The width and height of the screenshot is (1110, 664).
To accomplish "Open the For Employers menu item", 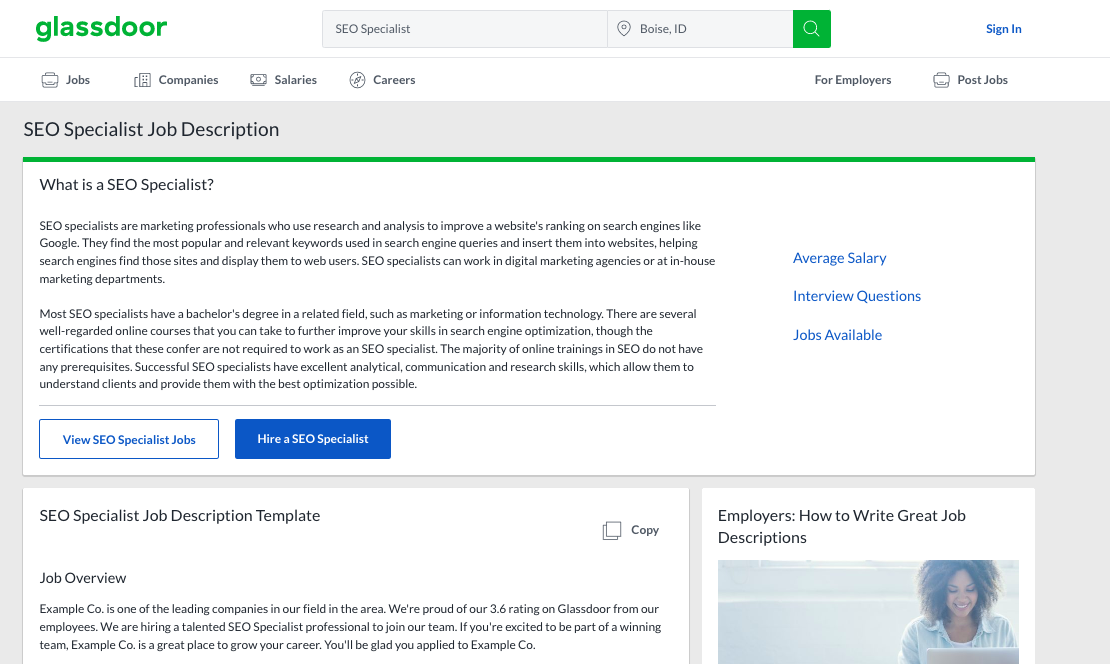I will (852, 79).
